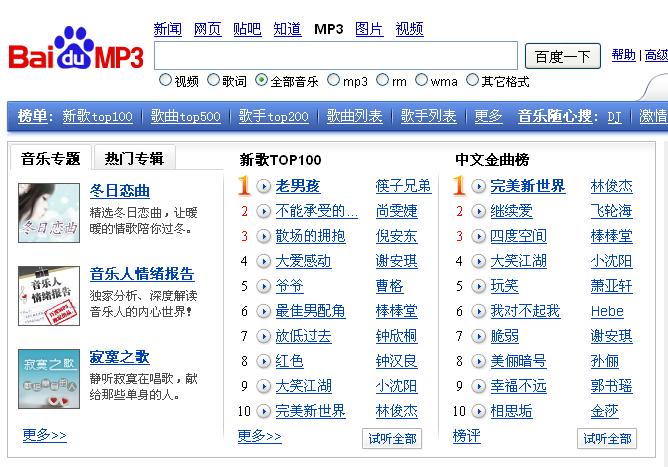Play the song 四度空间
This screenshot has height=467, width=668.
coord(478,236)
